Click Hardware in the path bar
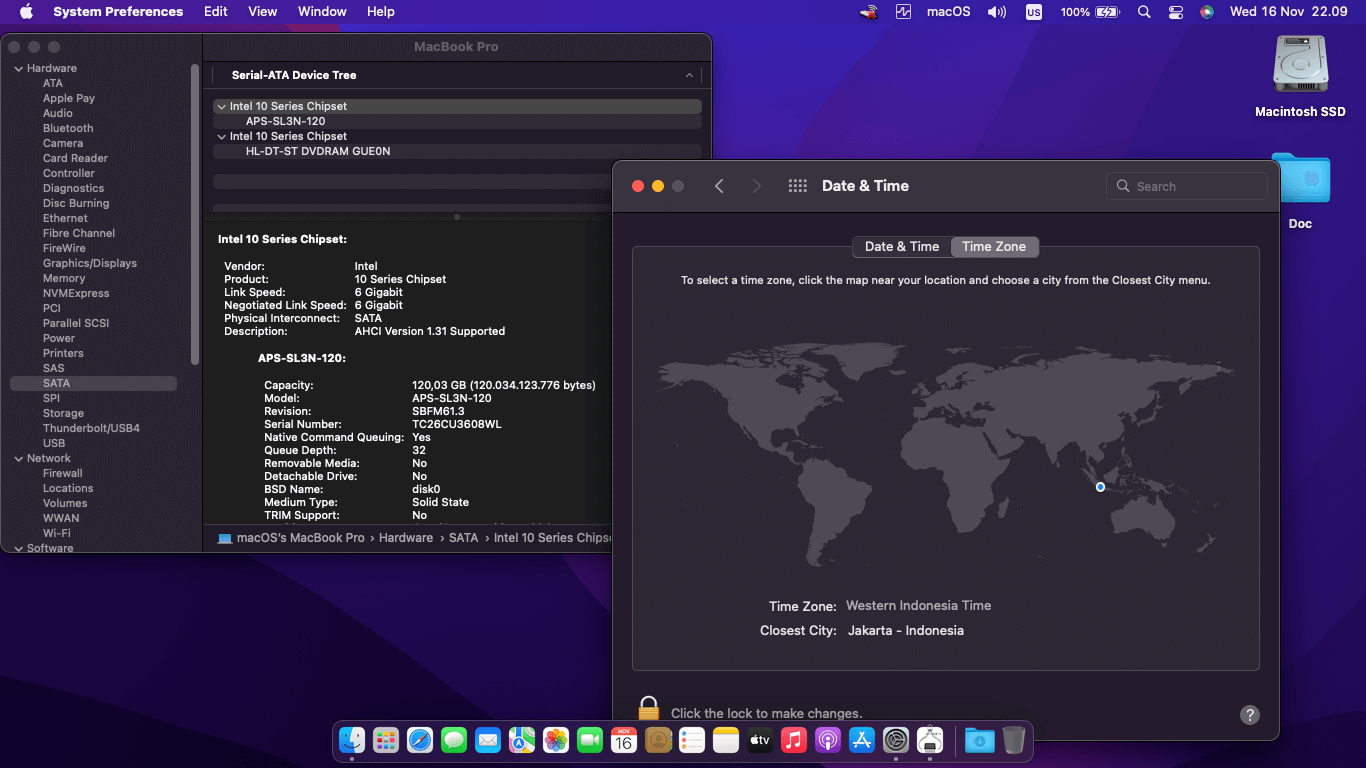This screenshot has width=1366, height=768. (x=406, y=538)
